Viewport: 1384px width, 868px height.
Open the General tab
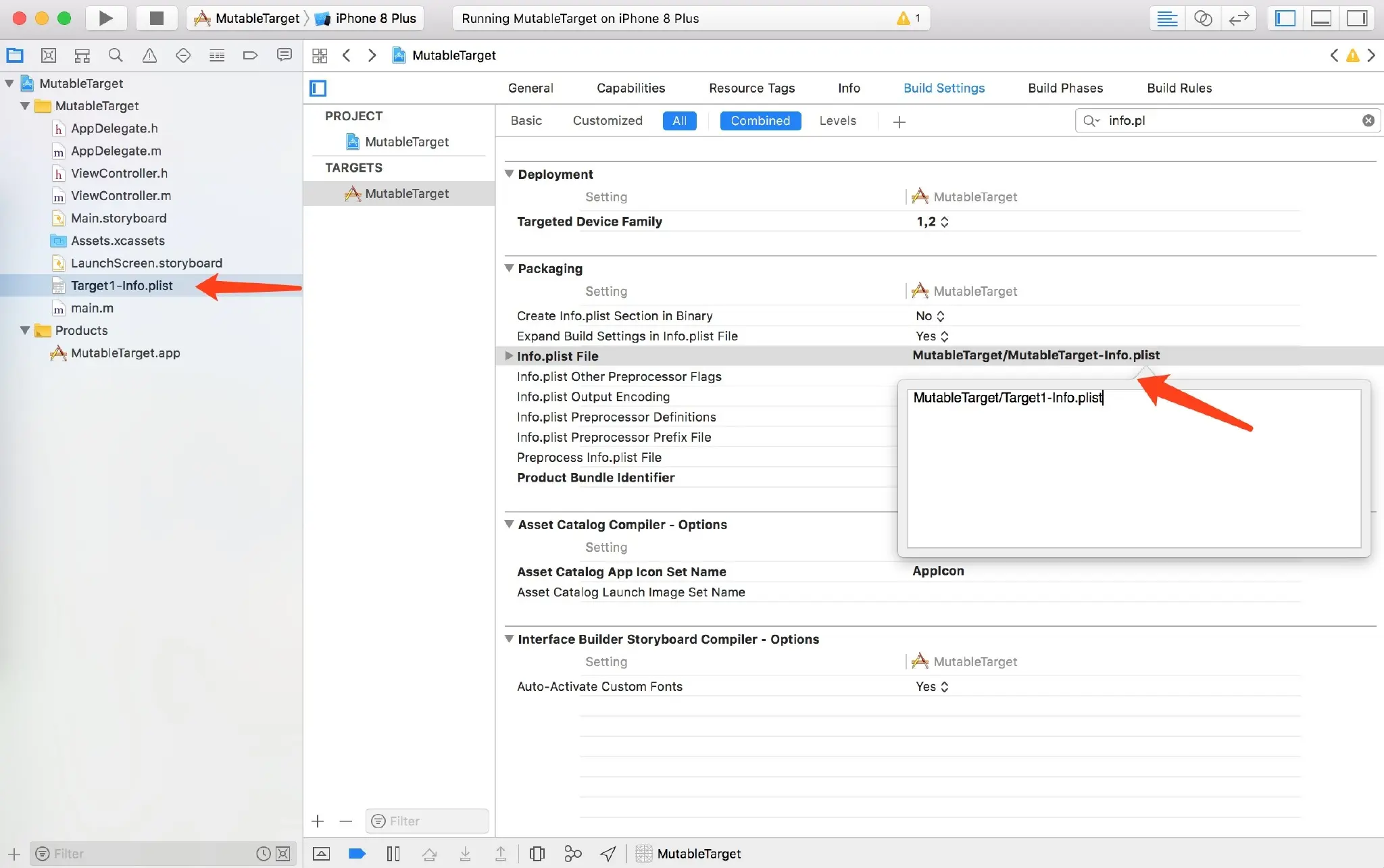click(530, 88)
